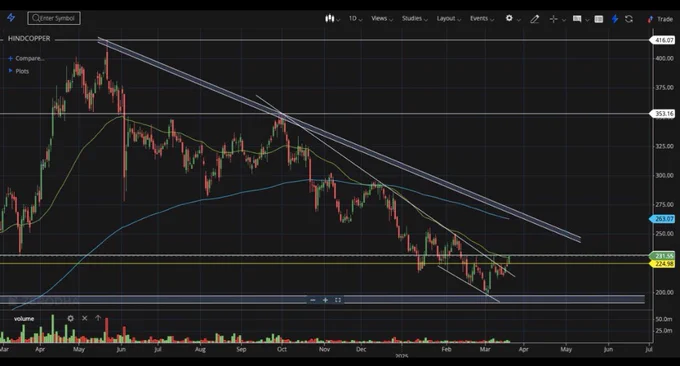Viewport: 680px width, 366px height.
Task: Zoom in the chart with plus button
Action: (325, 300)
